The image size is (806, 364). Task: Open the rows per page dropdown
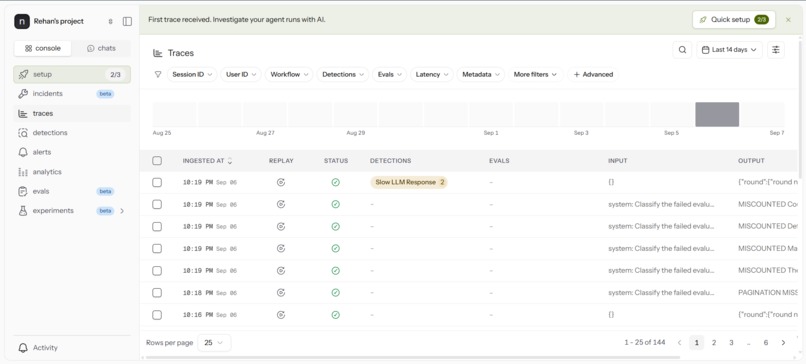point(214,342)
